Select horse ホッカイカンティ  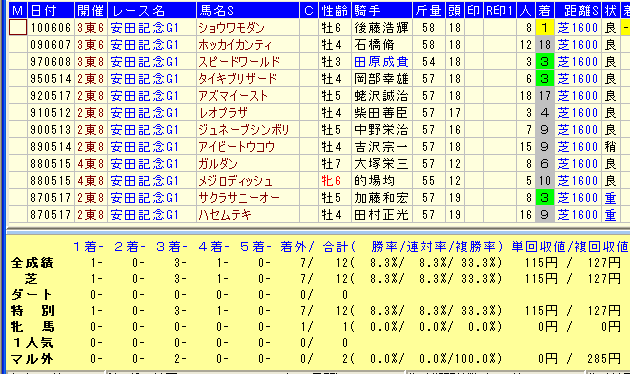coord(235,45)
